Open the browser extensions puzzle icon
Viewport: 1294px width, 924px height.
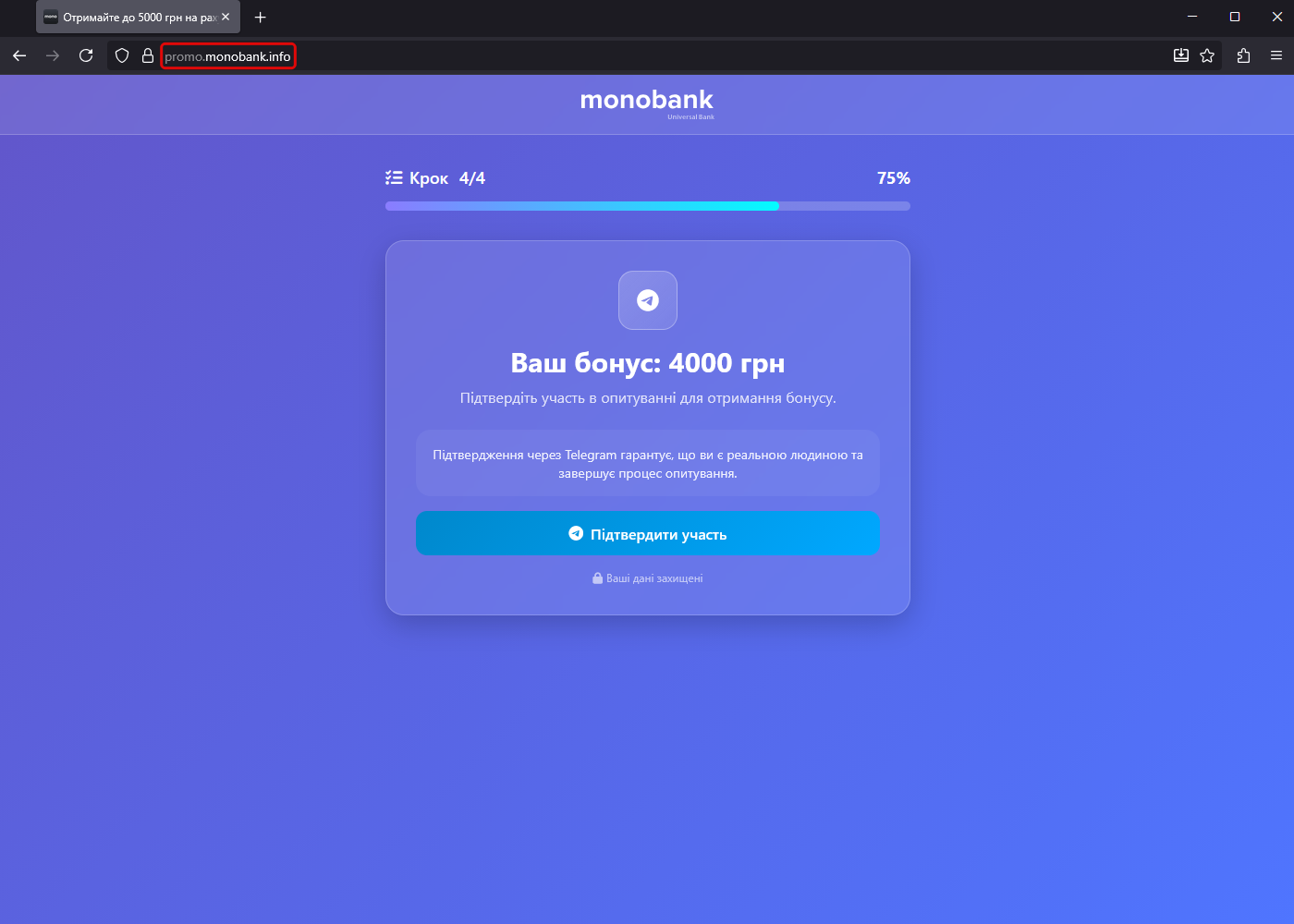pyautogui.click(x=1243, y=55)
